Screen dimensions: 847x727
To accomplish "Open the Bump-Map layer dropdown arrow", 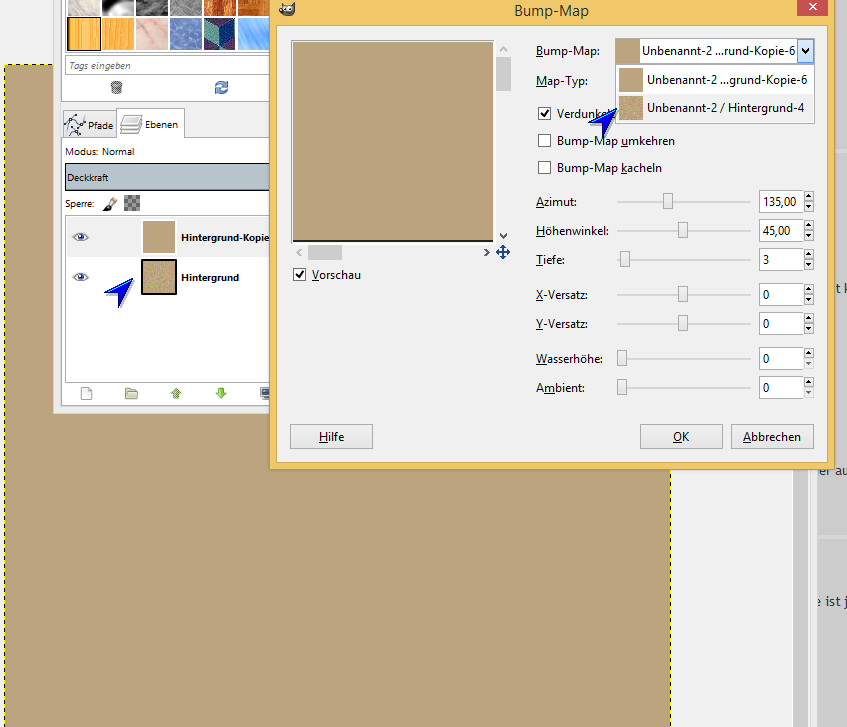I will [805, 51].
